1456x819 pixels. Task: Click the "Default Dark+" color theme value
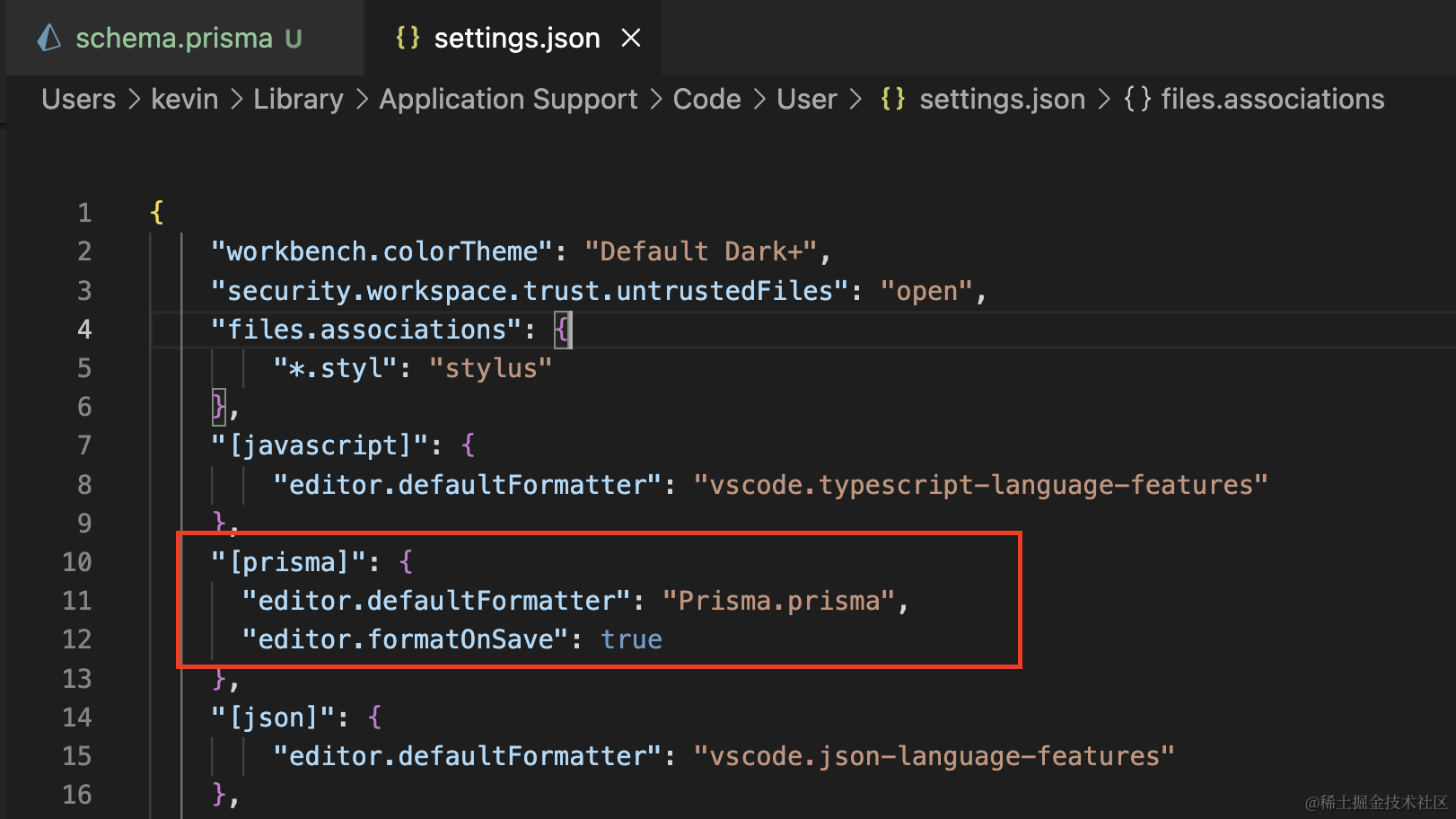(x=700, y=251)
